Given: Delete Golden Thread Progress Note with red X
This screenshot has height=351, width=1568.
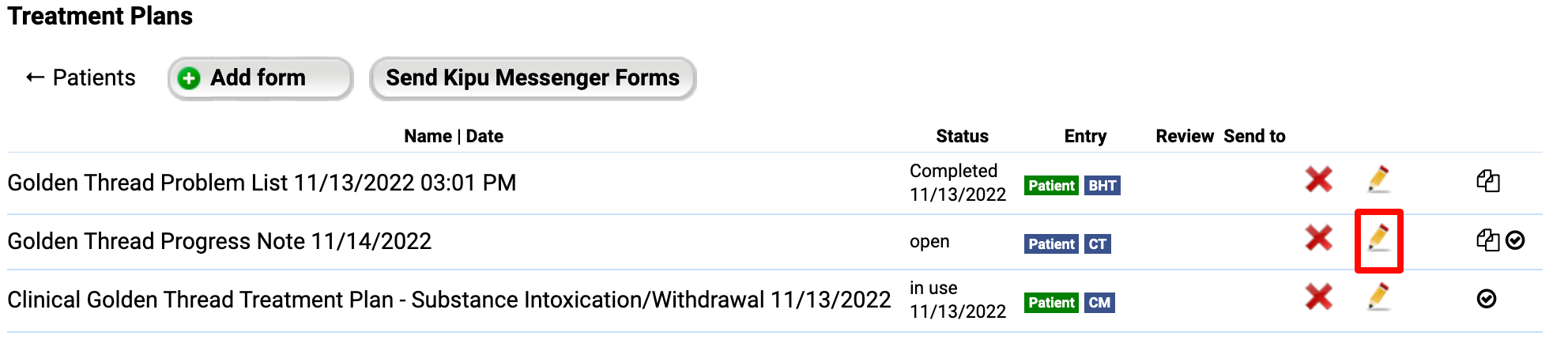Looking at the screenshot, I should [x=1318, y=238].
